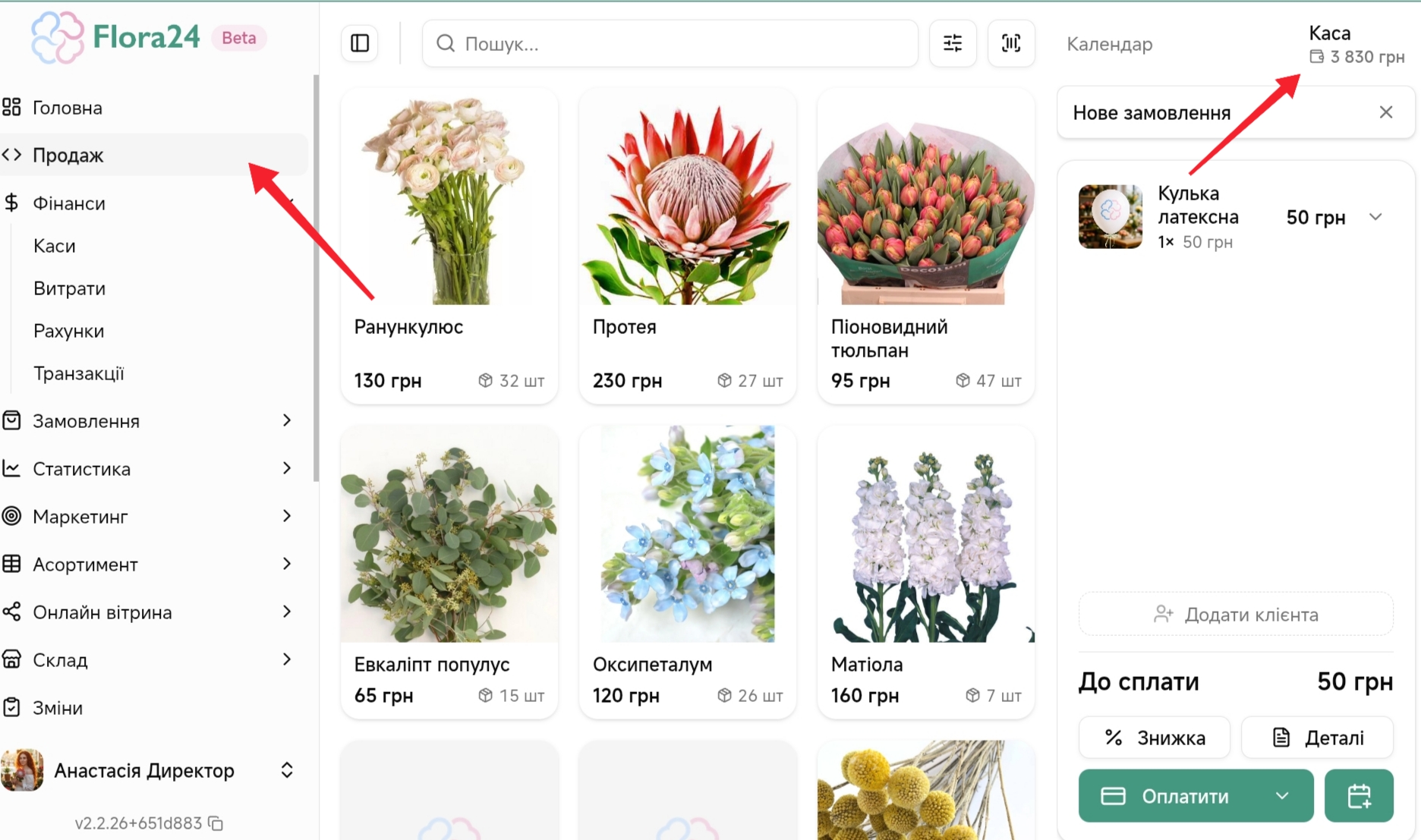The height and width of the screenshot is (840, 1421).
Task: Select the Протея product card
Action: [687, 247]
